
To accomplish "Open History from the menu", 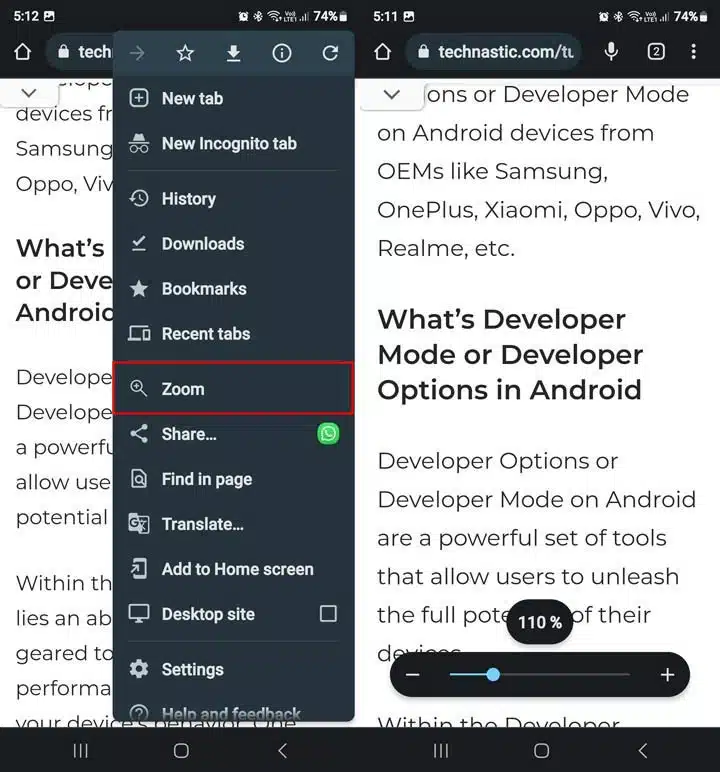I will 233,199.
